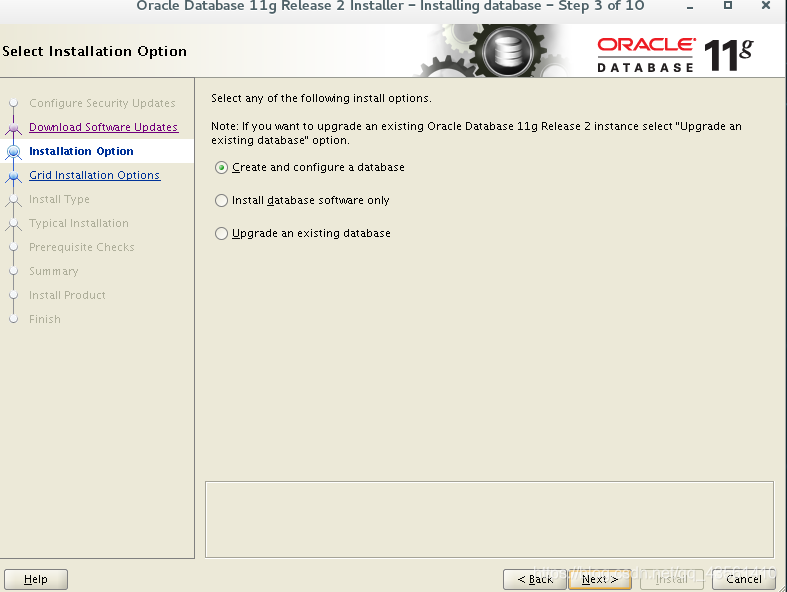The height and width of the screenshot is (592, 787).
Task: Click the Oracle Database 11g logo
Action: 675,54
